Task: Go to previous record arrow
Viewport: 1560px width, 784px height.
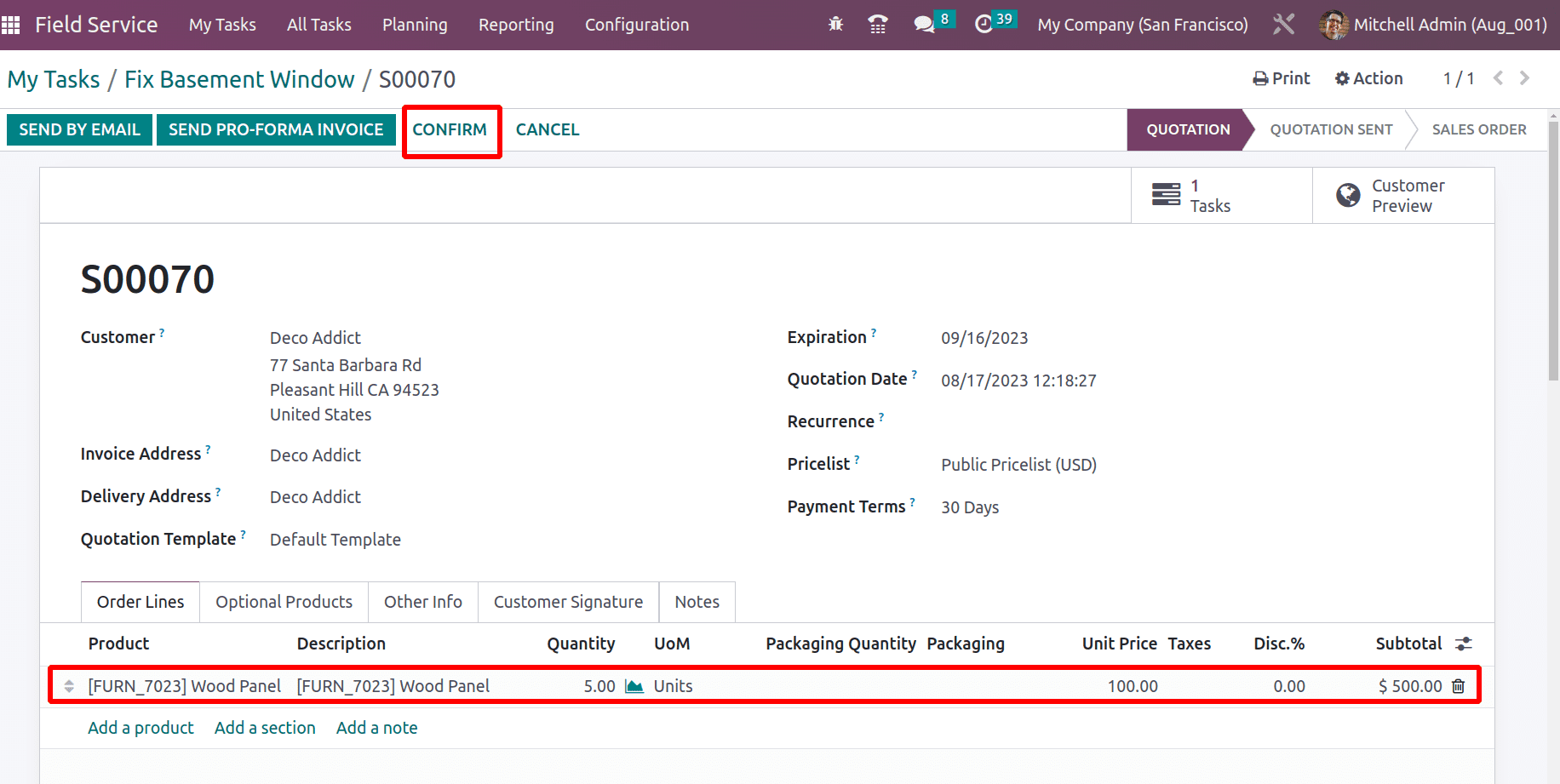Action: coord(1498,78)
